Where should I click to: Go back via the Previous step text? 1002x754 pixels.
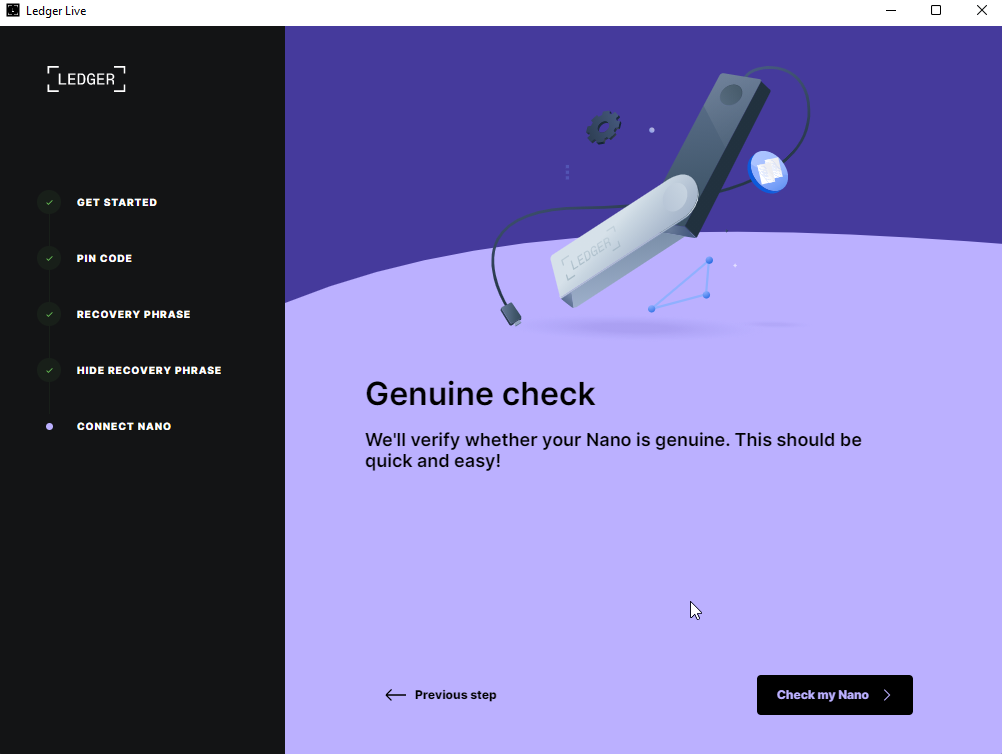click(455, 695)
